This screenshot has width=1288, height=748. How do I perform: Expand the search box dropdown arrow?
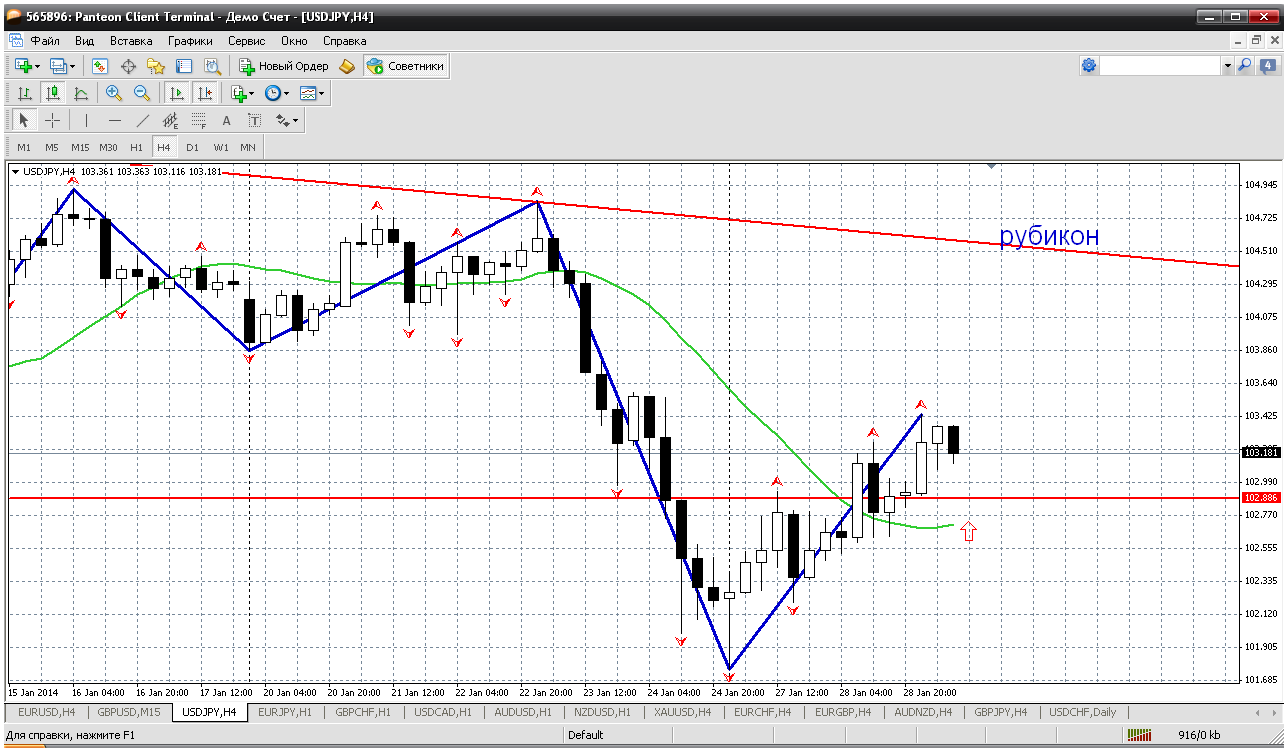(1227, 66)
